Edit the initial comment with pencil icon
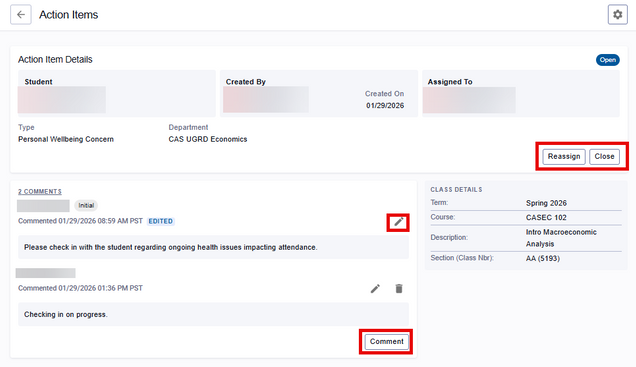The width and height of the screenshot is (636, 367). tap(398, 222)
